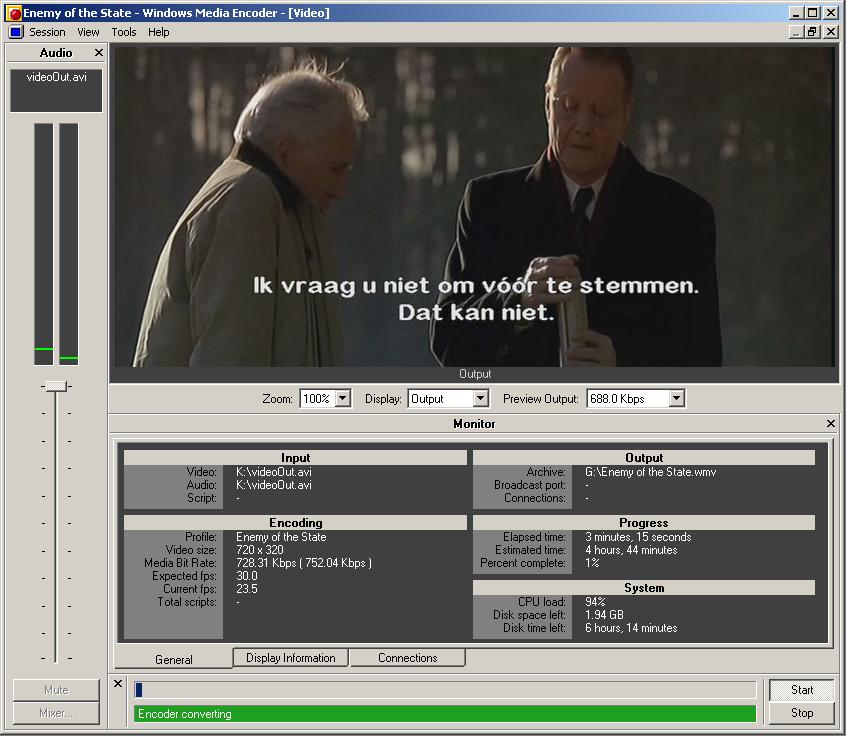The width and height of the screenshot is (846, 736).
Task: Click the Expected fps value 30.0
Action: [x=247, y=576]
